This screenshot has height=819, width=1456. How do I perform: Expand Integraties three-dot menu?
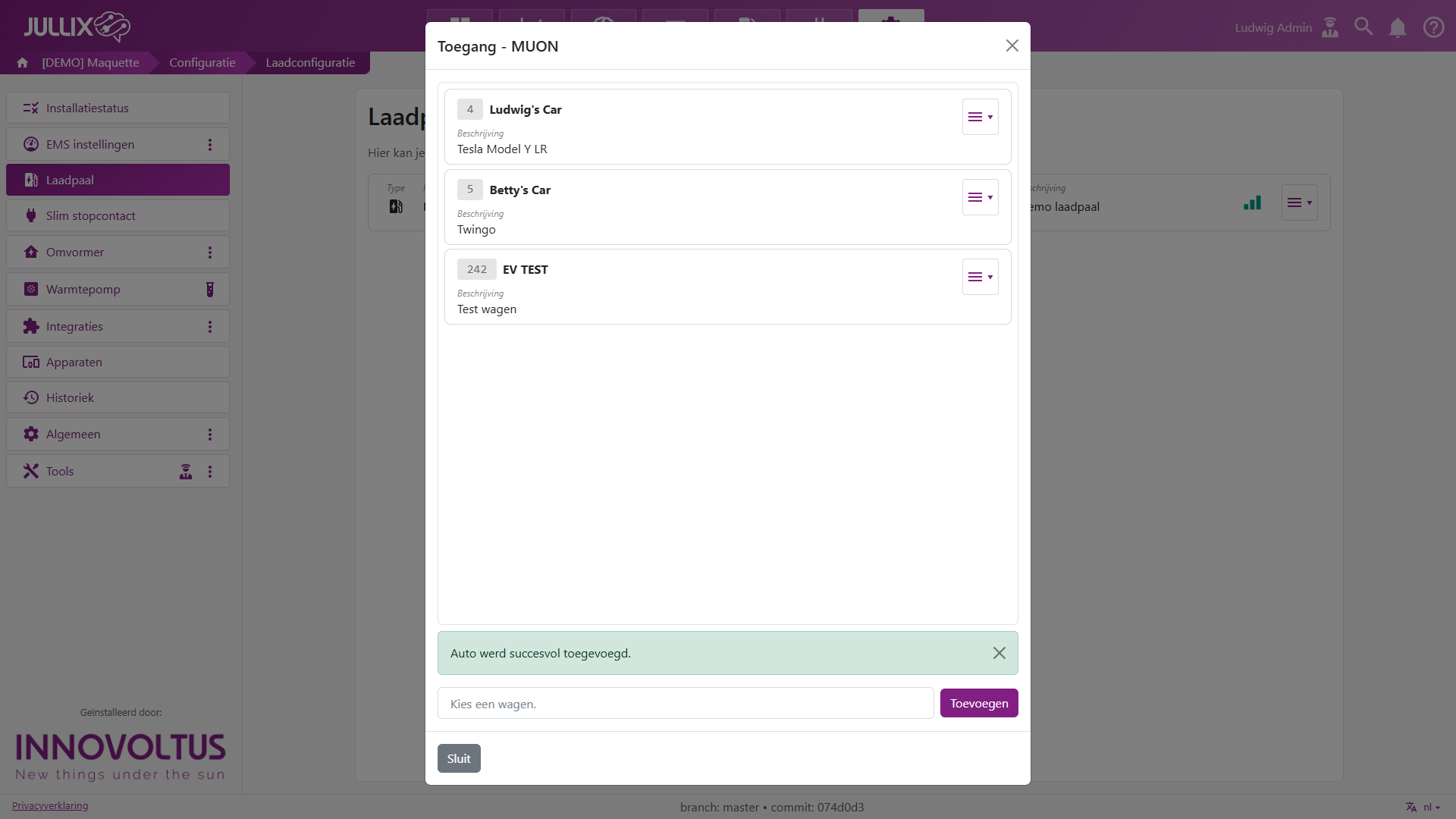210,327
